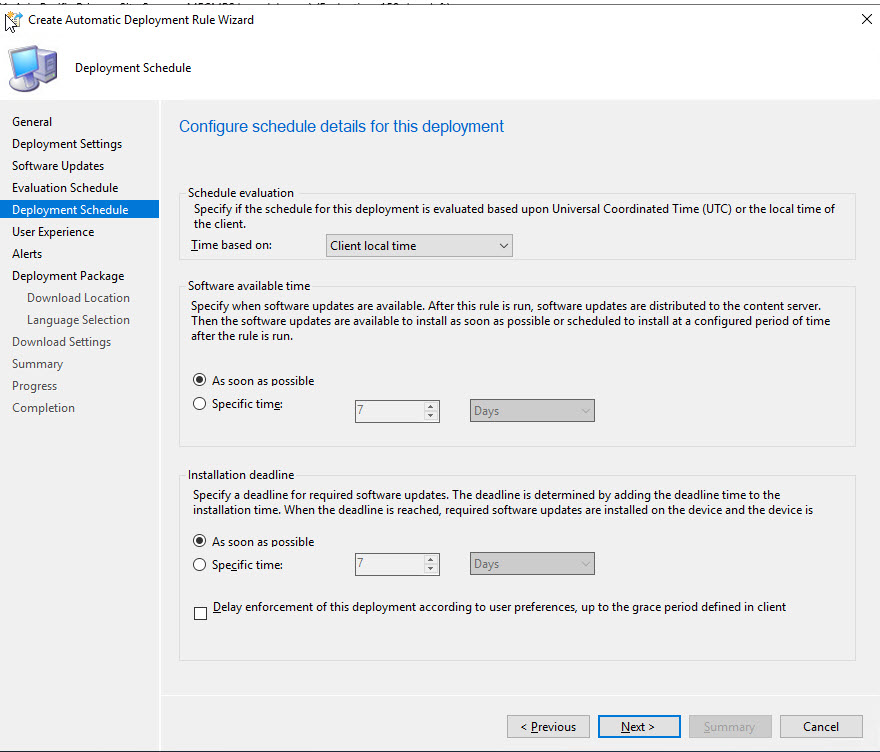Jump to the Alerts page
The height and width of the screenshot is (752, 880).
pyautogui.click(x=27, y=254)
